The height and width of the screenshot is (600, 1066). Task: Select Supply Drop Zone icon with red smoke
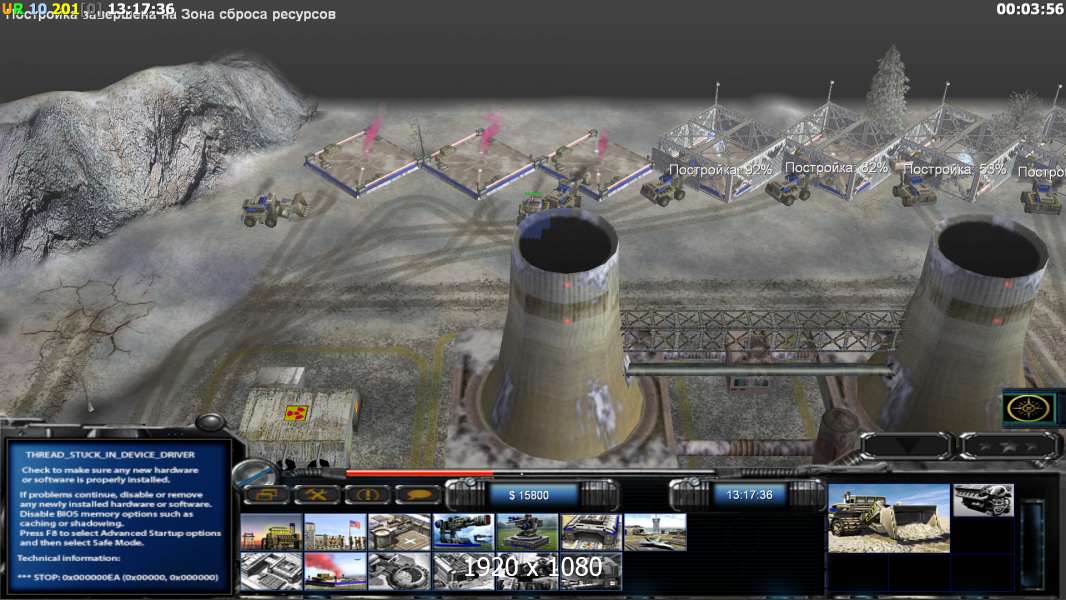point(335,571)
